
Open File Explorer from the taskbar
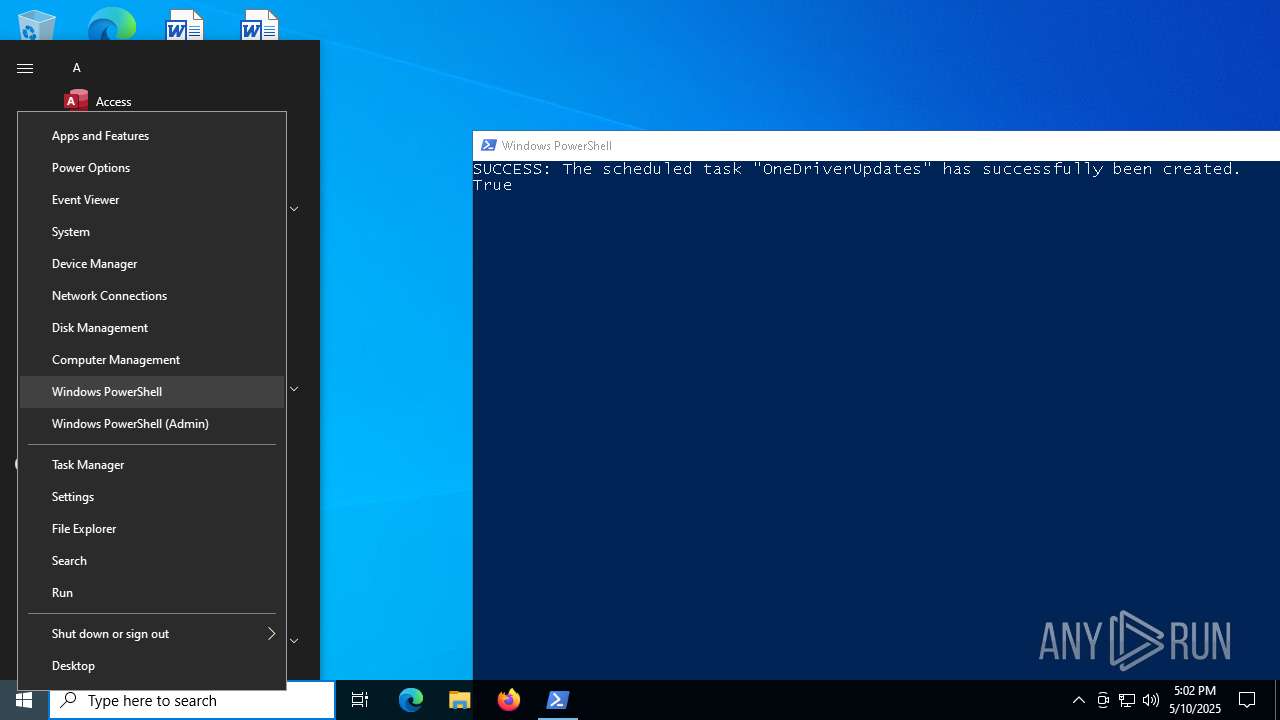click(460, 700)
